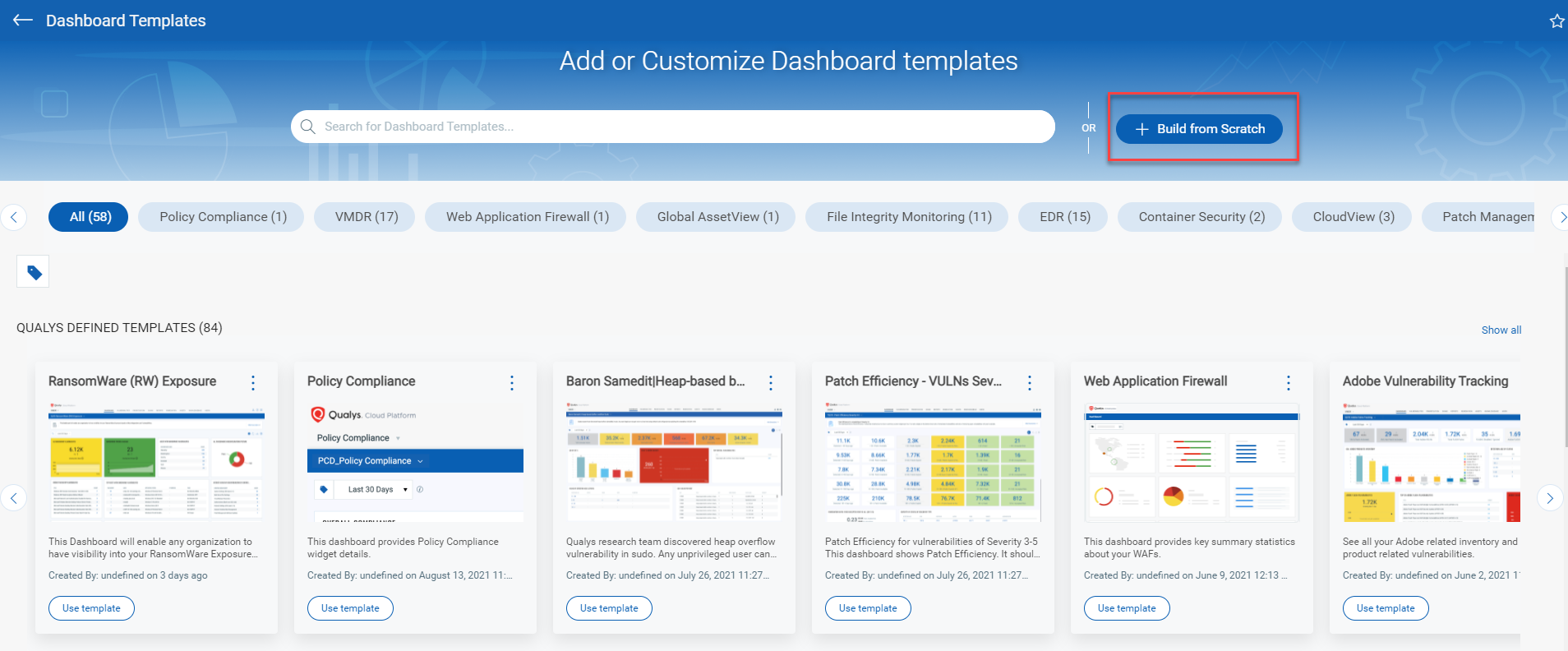1568x651 pixels.
Task: Use template for Patch Efficiency card
Action: coord(868,608)
